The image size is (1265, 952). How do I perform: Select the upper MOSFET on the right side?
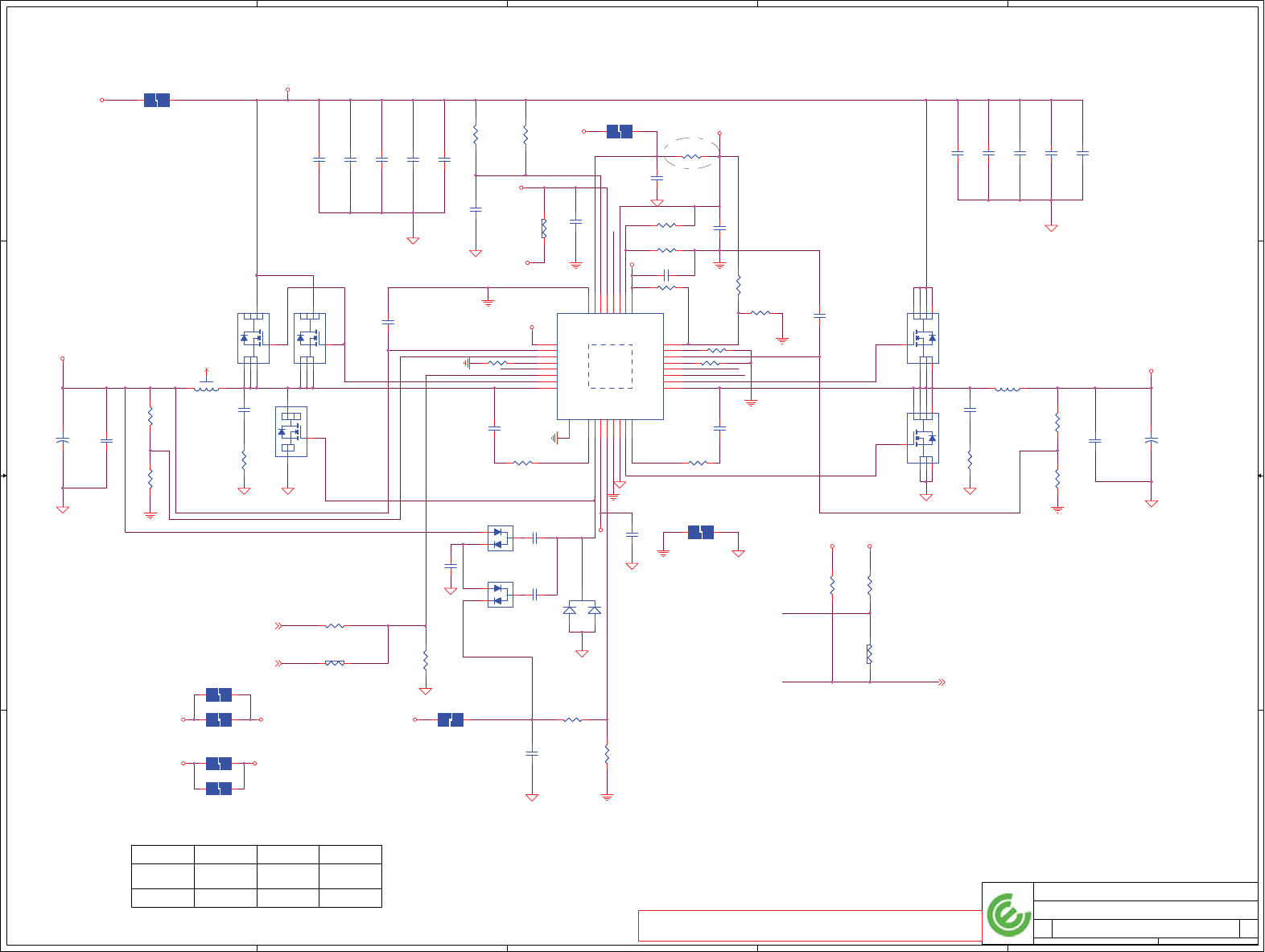pyautogui.click(x=923, y=338)
